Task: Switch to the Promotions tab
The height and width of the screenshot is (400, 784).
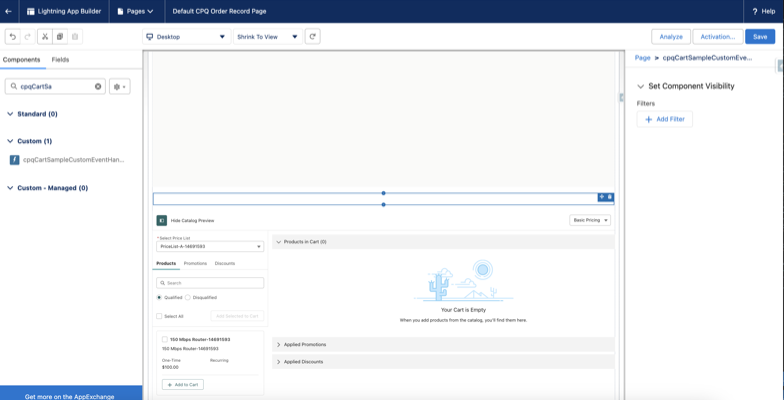Action: pos(195,264)
